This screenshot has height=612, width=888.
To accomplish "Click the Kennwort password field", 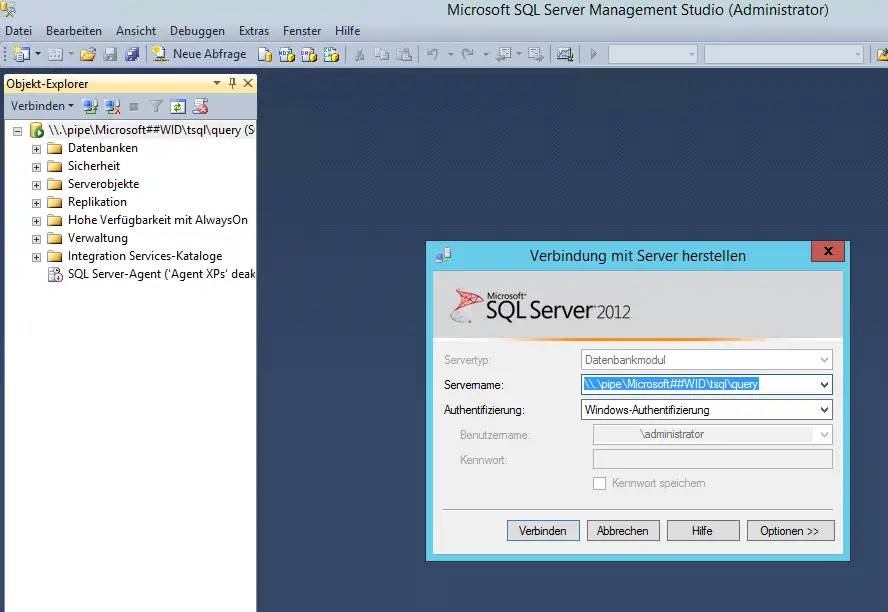I will (x=712, y=459).
